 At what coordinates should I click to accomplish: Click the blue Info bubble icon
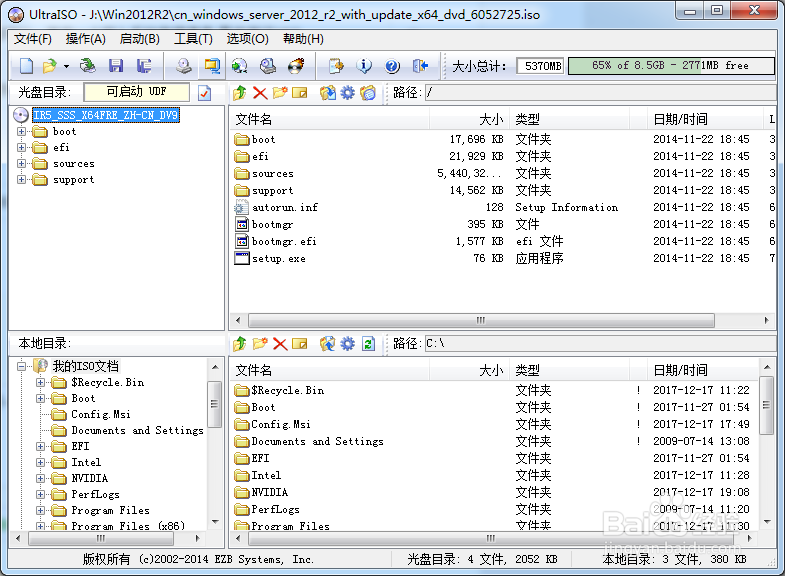364,66
